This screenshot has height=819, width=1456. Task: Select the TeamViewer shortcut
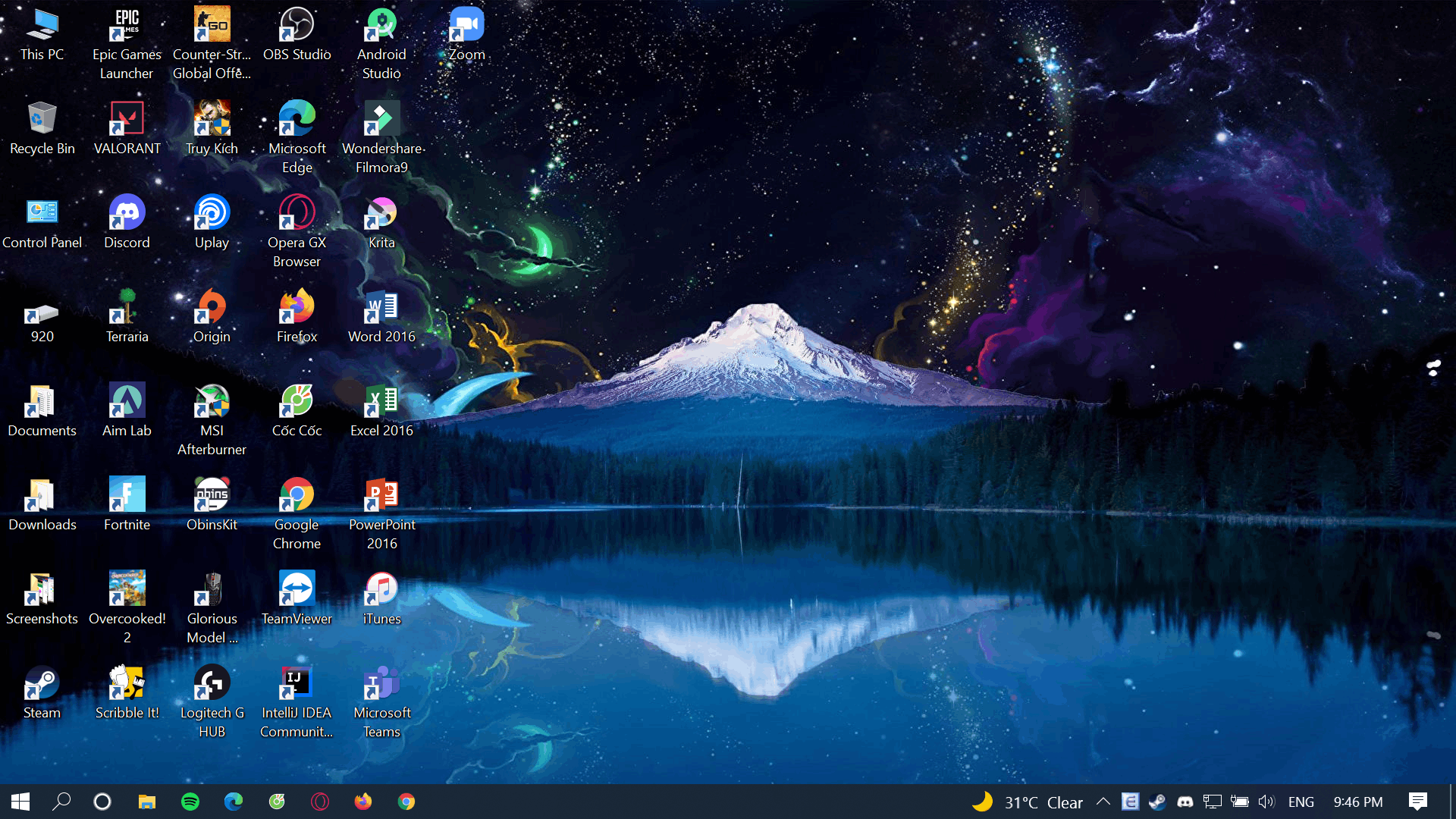pos(297,599)
